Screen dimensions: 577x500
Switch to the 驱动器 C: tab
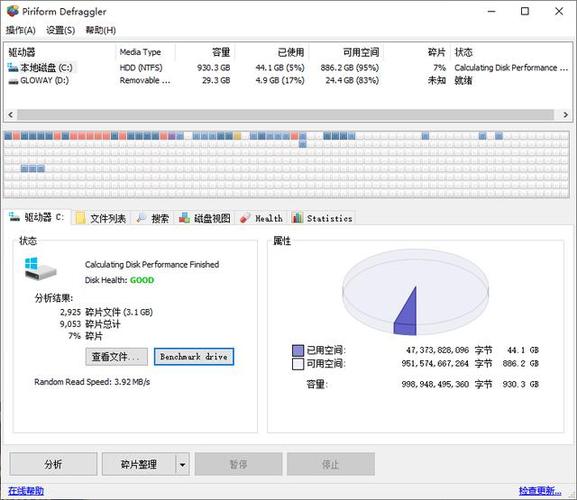(36, 217)
